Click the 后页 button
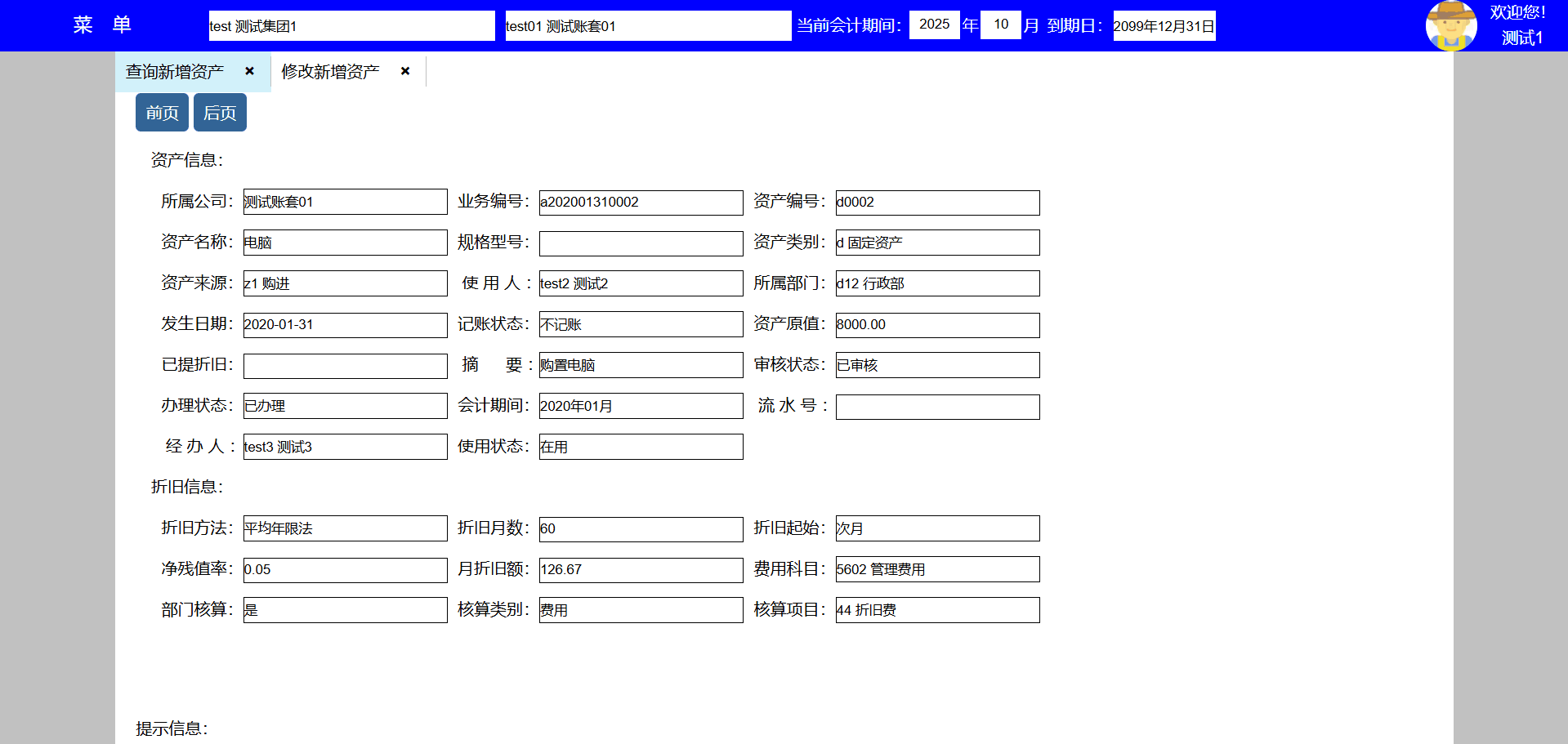1568x744 pixels. coord(220,113)
